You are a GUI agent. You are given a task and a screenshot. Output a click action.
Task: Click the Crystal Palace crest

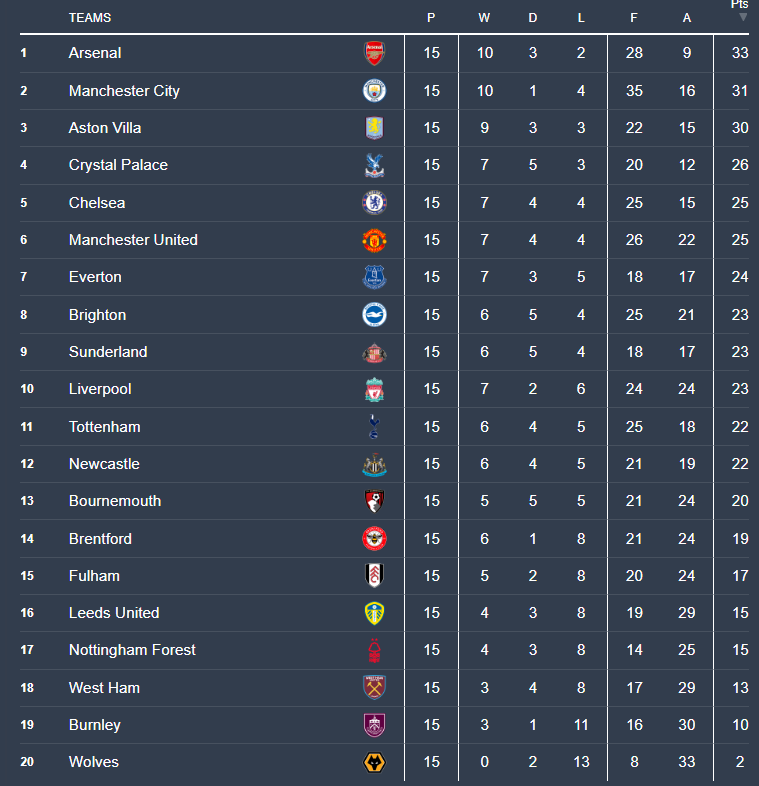pyautogui.click(x=373, y=165)
